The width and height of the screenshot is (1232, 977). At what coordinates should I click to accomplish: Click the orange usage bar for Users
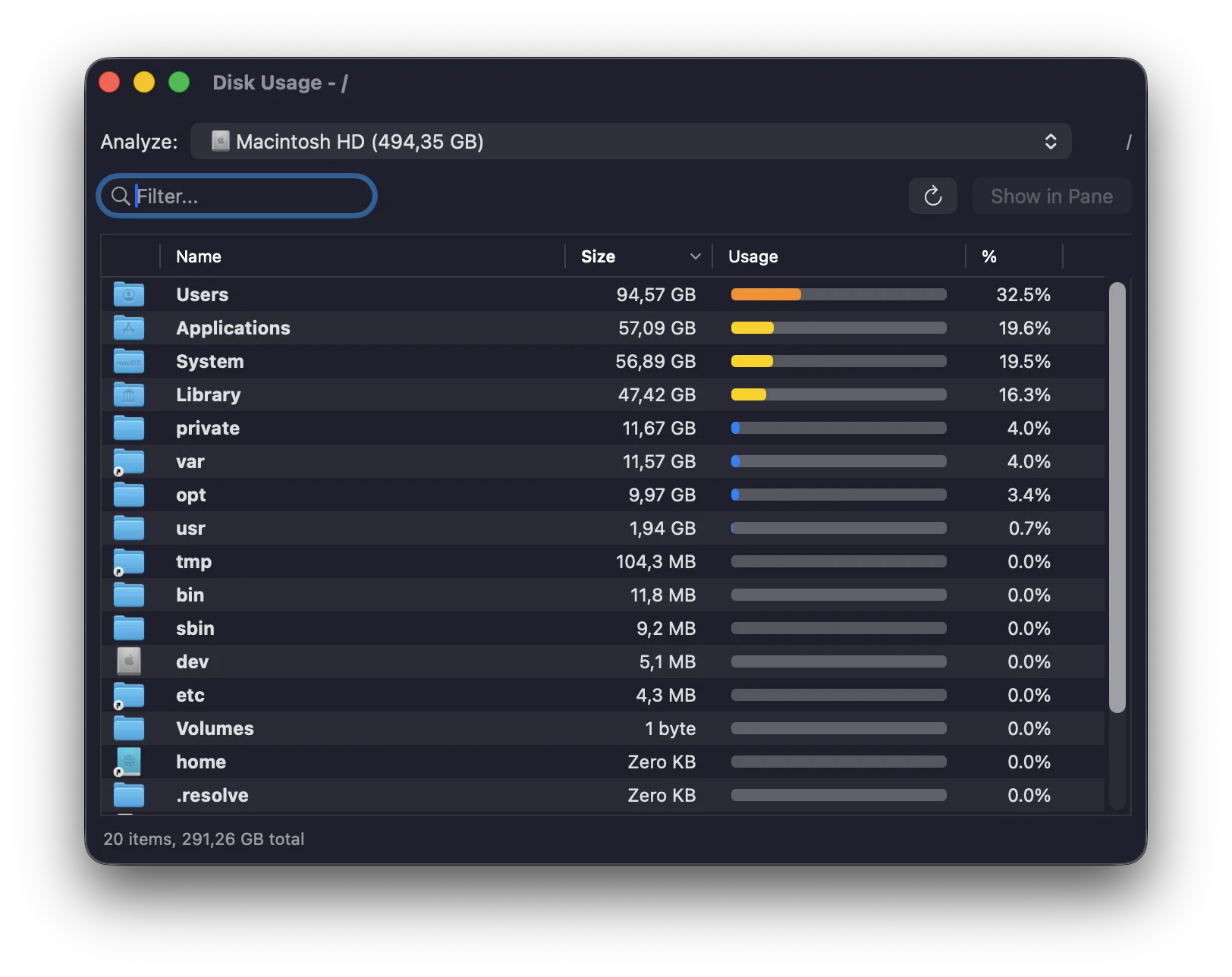(x=766, y=294)
